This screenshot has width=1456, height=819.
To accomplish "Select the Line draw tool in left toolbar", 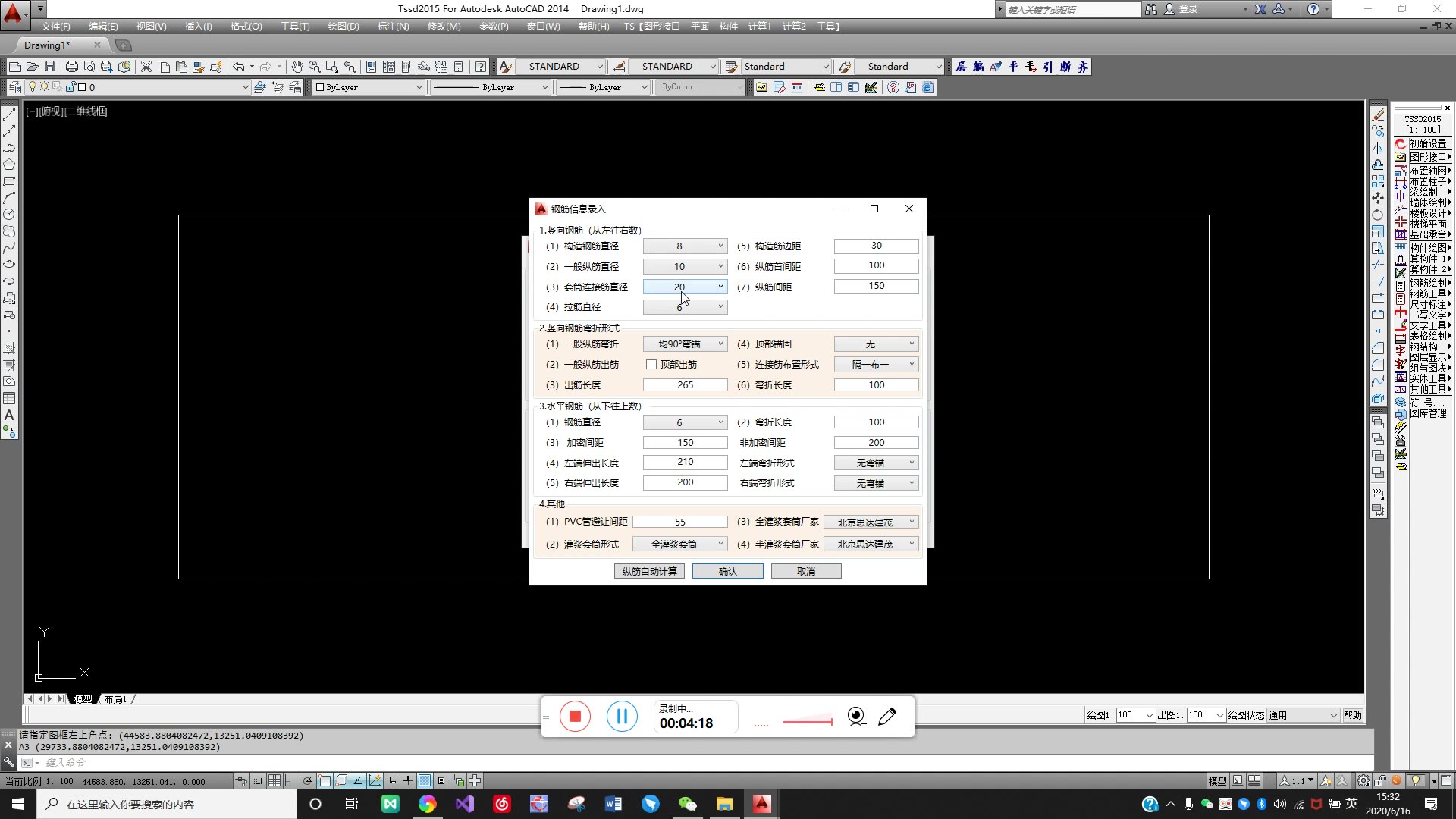I will point(9,115).
